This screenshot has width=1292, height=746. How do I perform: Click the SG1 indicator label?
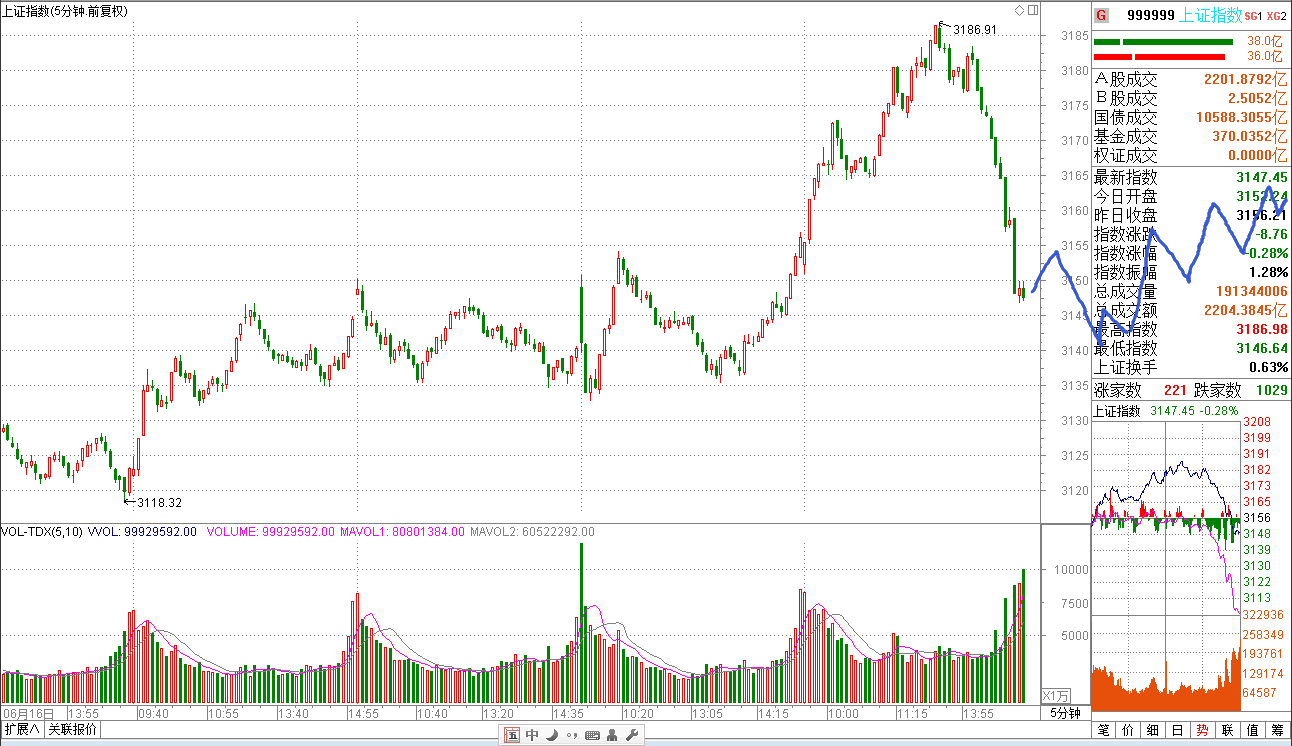1254,16
